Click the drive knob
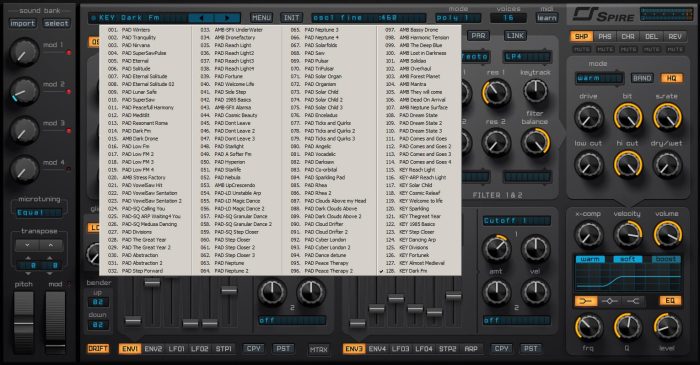Image resolution: width=700 pixels, height=365 pixels. (589, 117)
